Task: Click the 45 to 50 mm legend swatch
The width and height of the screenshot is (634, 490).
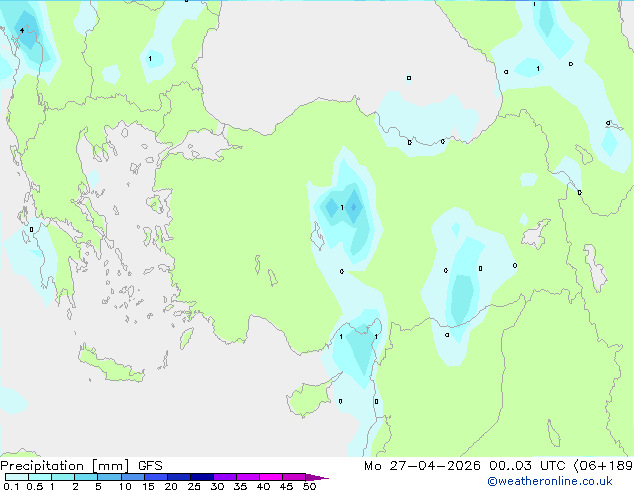Action: pos(294,477)
